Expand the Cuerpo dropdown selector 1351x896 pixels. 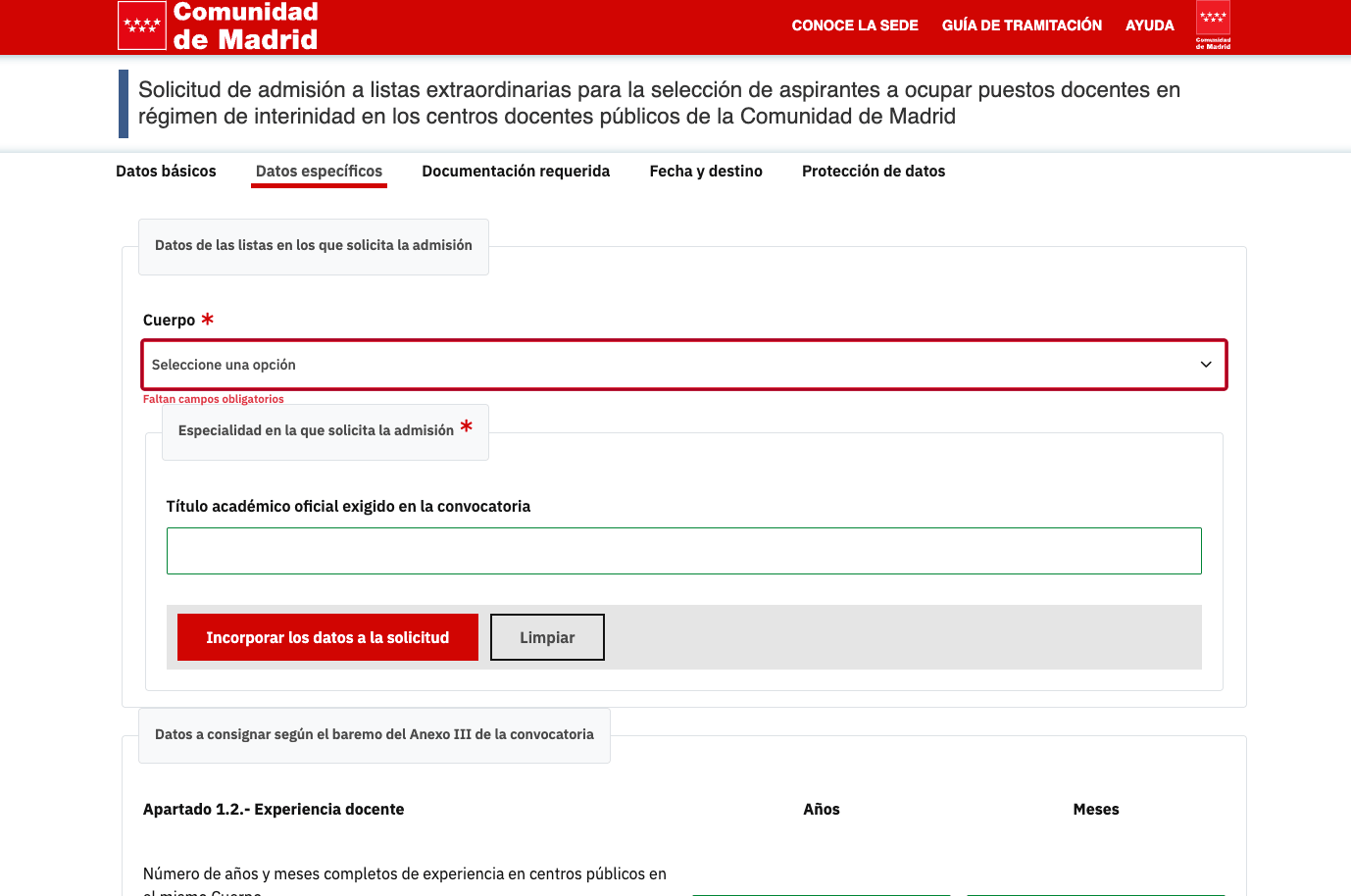(x=684, y=365)
